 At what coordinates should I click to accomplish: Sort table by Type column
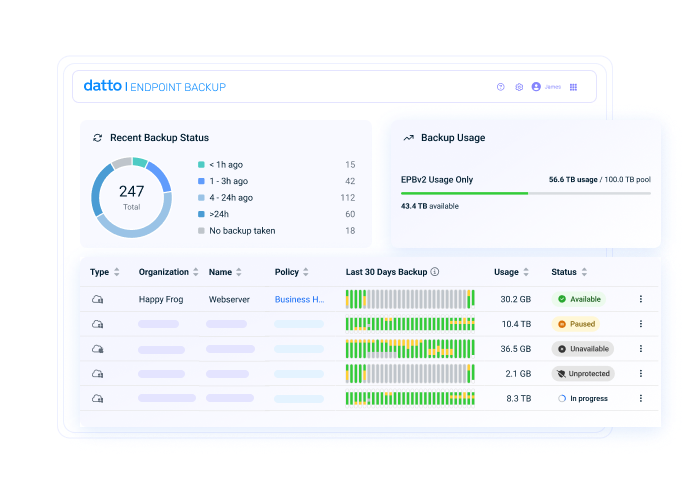click(117, 272)
